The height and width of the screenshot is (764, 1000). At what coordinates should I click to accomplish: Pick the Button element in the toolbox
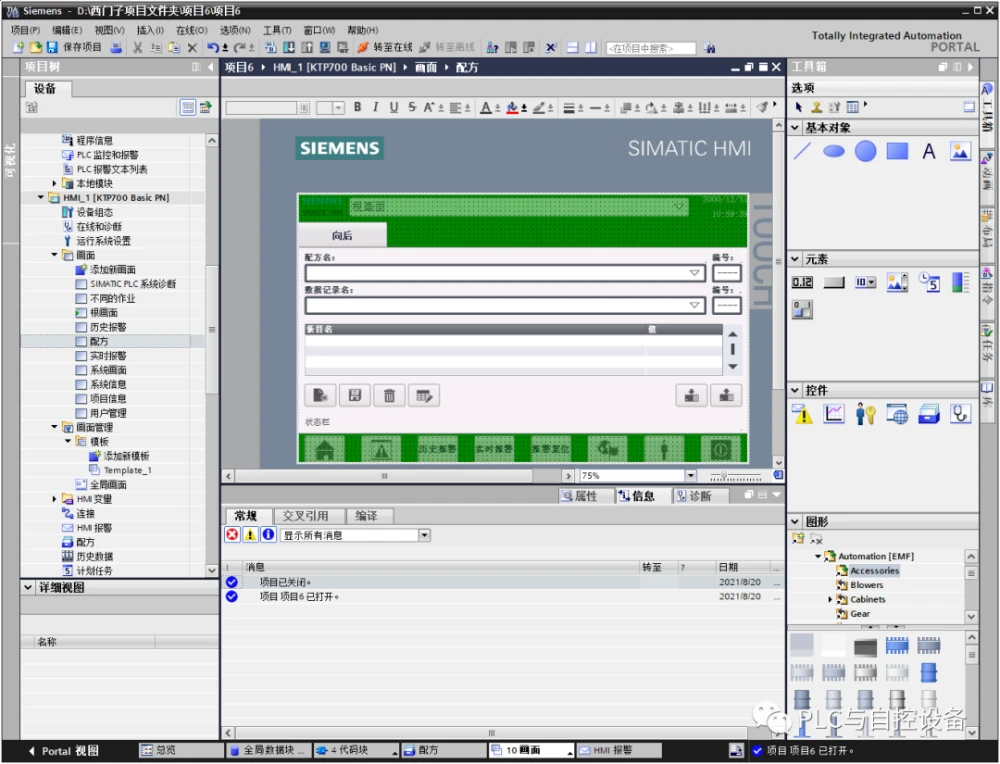click(834, 282)
